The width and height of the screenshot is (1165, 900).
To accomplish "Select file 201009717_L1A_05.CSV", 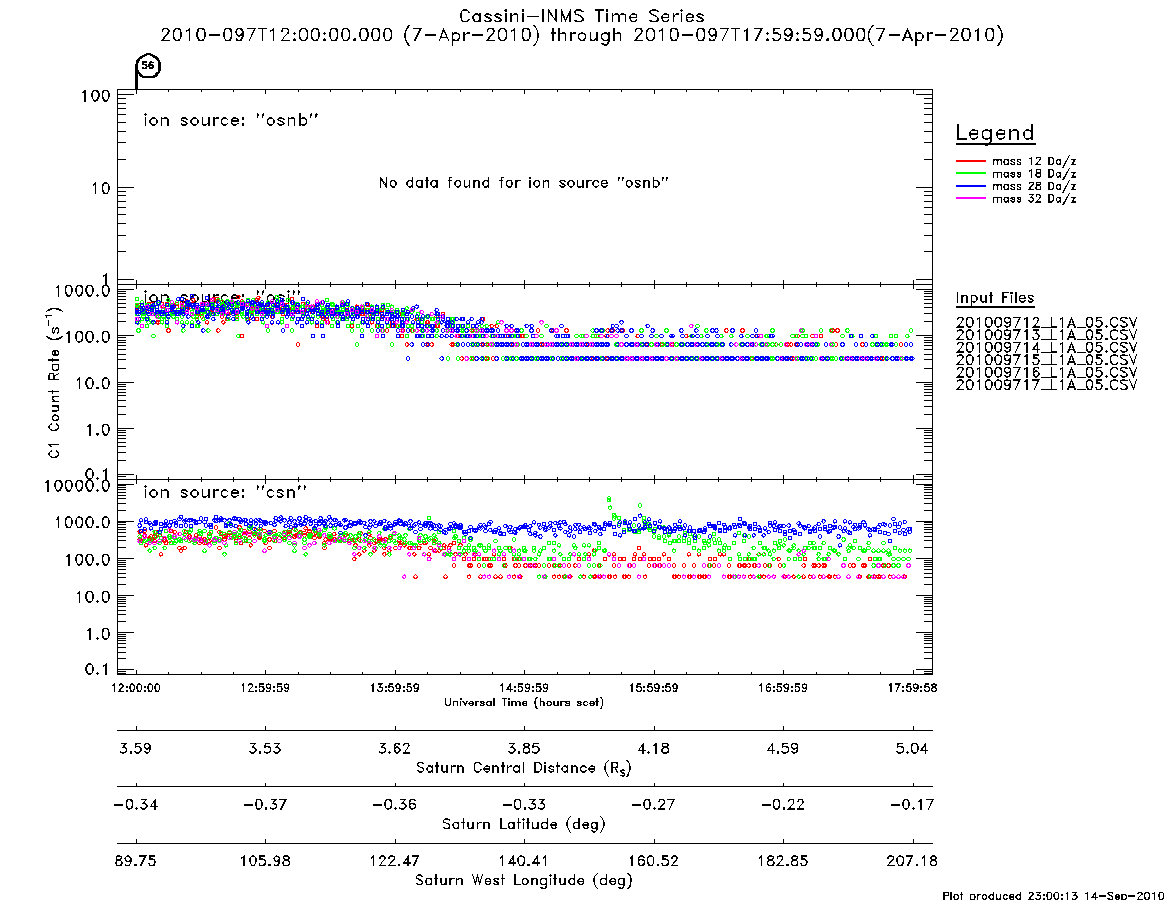I will pyautogui.click(x=1046, y=386).
